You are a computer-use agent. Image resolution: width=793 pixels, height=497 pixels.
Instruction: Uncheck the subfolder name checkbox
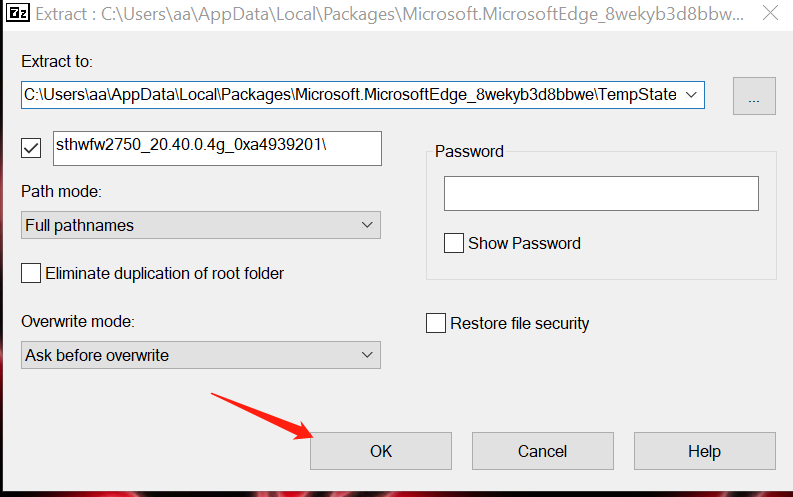[x=31, y=148]
